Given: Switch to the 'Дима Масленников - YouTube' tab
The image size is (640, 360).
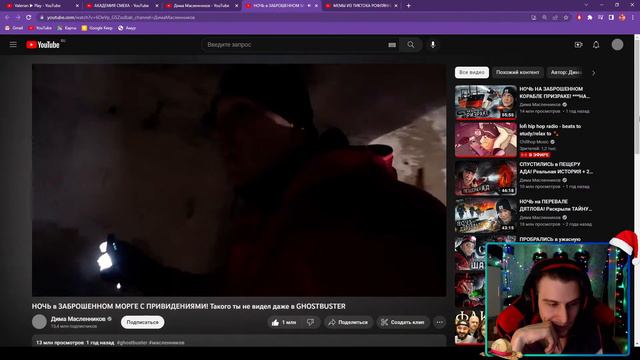Looking at the screenshot, I should click(x=202, y=6).
